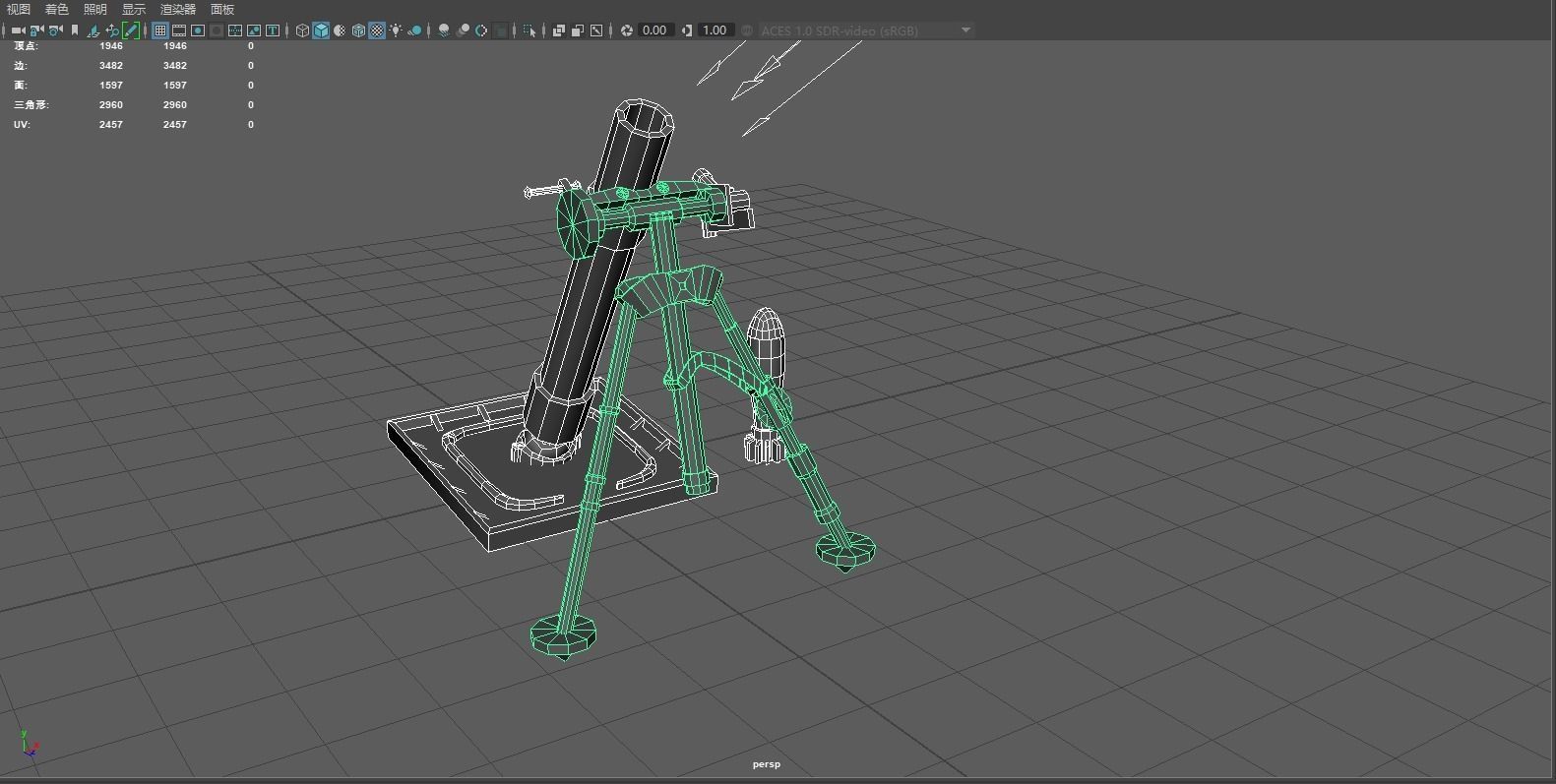Switch to Wireframe display mode
Image resolution: width=1556 pixels, height=784 pixels.
[x=302, y=30]
